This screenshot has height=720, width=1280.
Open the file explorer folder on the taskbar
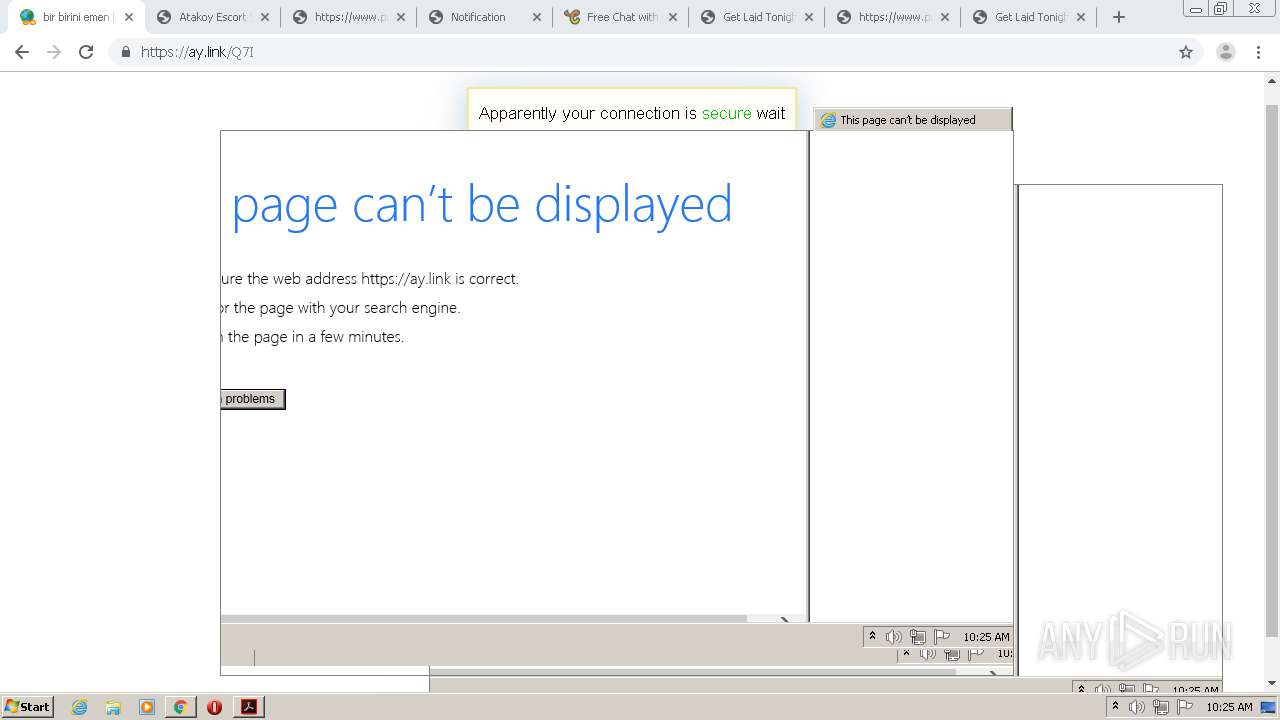coord(113,707)
